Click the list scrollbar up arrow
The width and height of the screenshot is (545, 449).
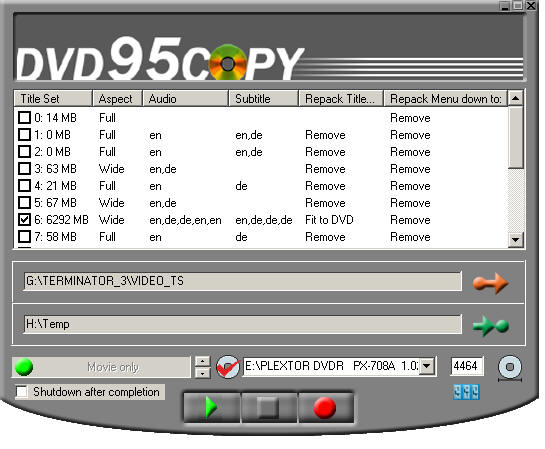coord(516,99)
